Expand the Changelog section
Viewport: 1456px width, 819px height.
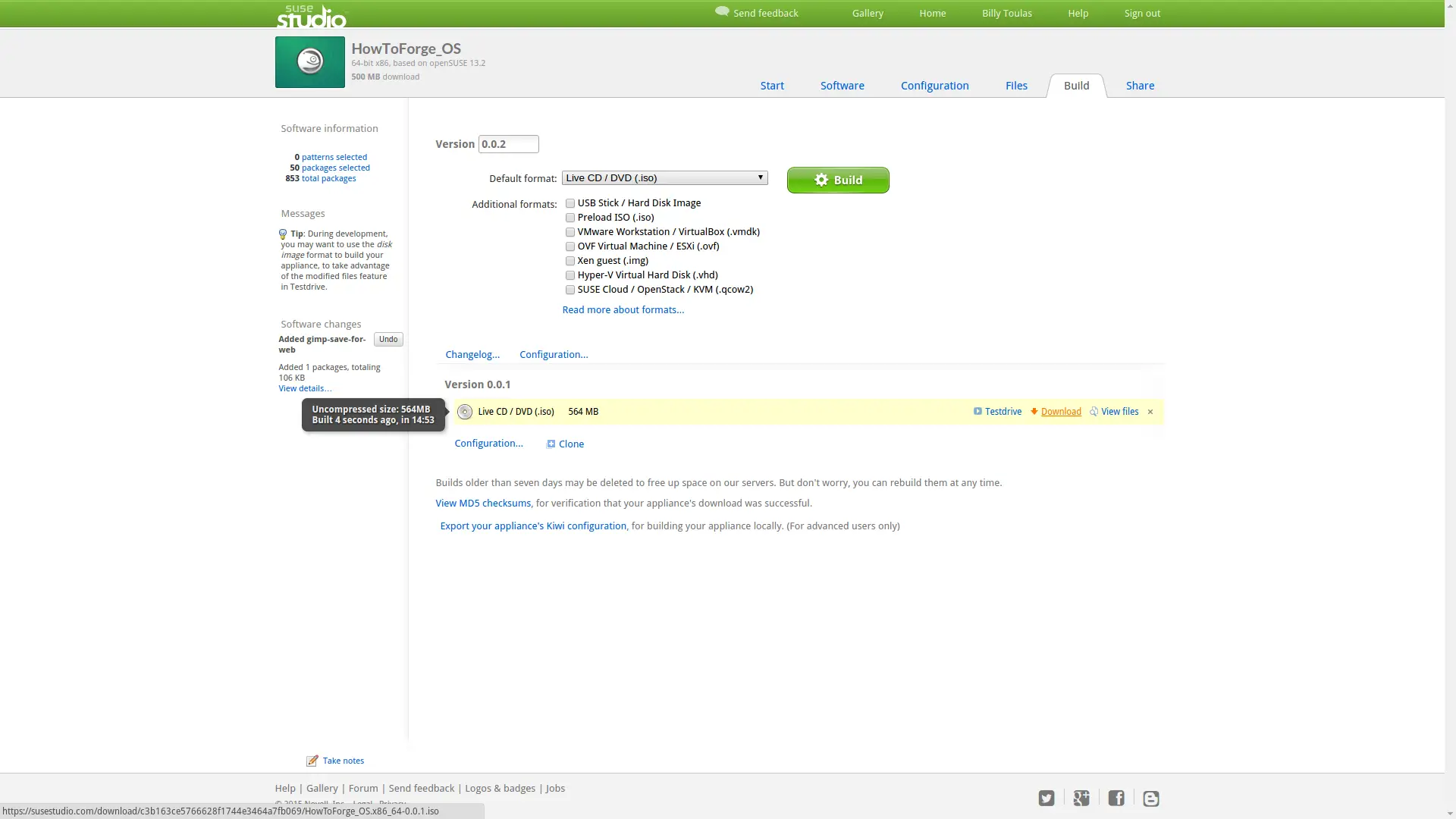(x=472, y=354)
